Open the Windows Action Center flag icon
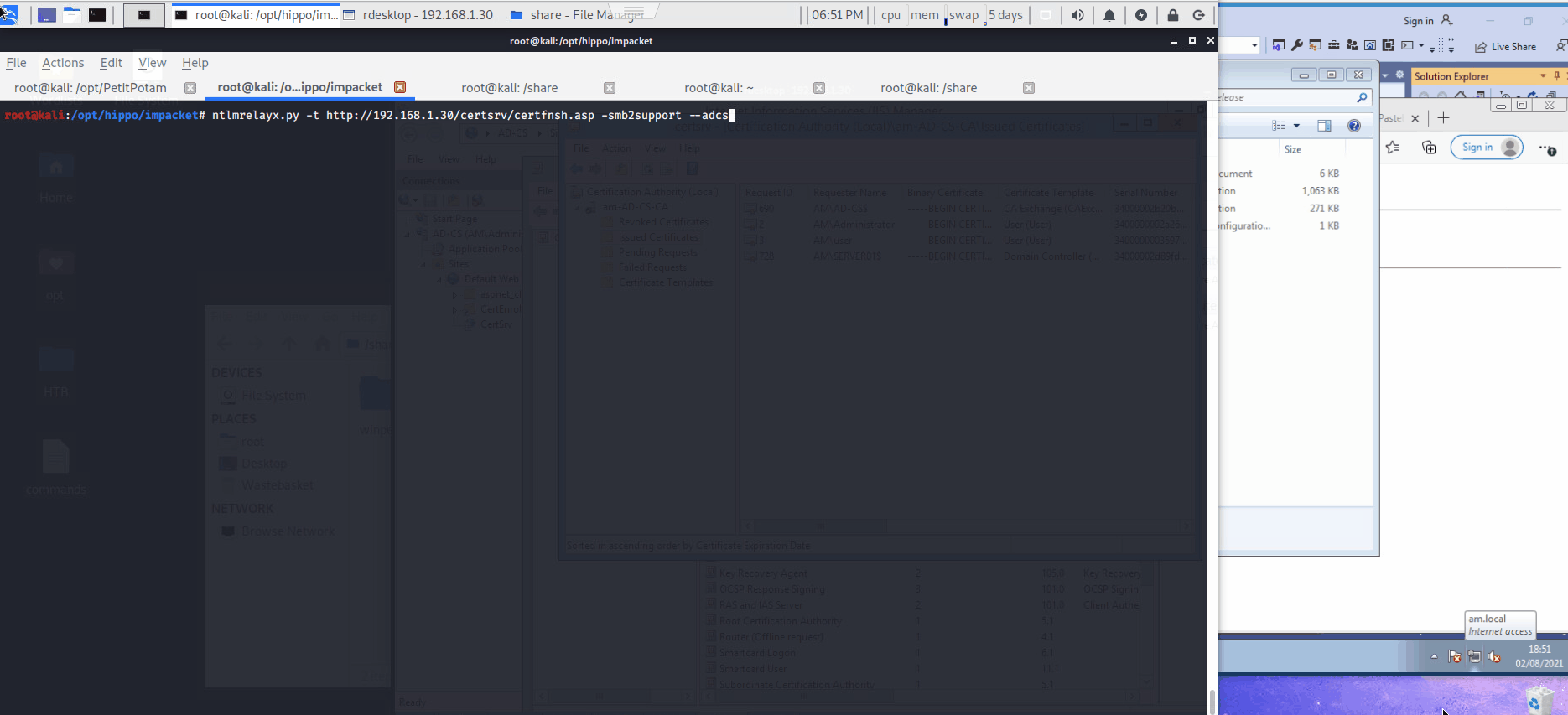Screen dimensions: 1568x715 (x=1455, y=656)
